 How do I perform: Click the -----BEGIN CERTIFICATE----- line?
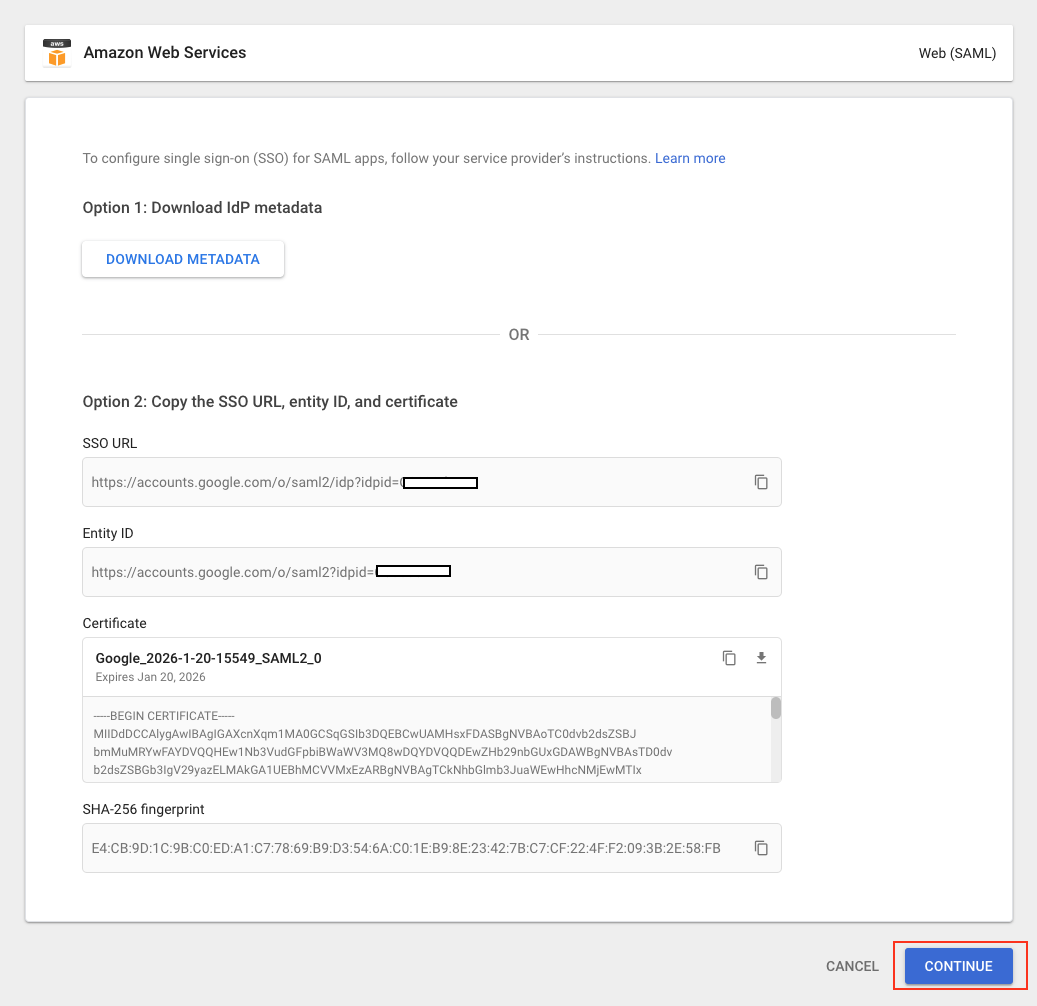[164, 716]
